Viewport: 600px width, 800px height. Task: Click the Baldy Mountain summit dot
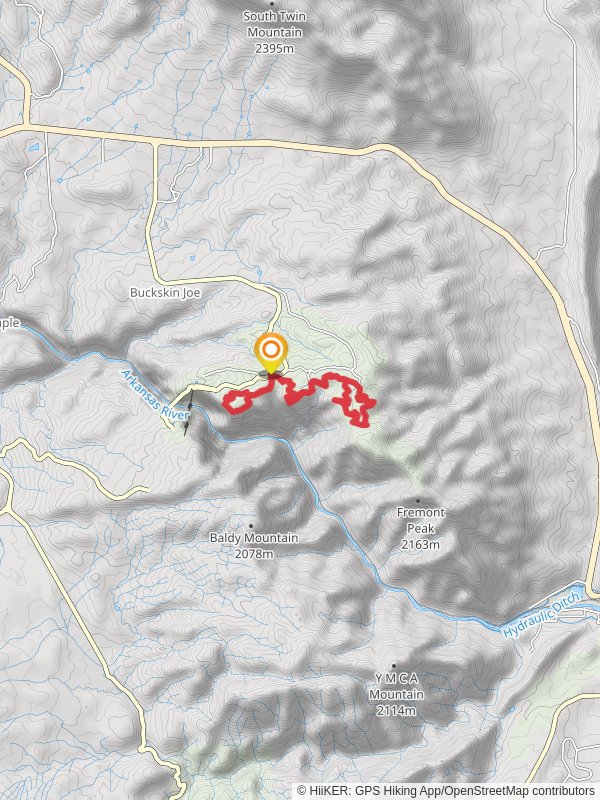251,526
